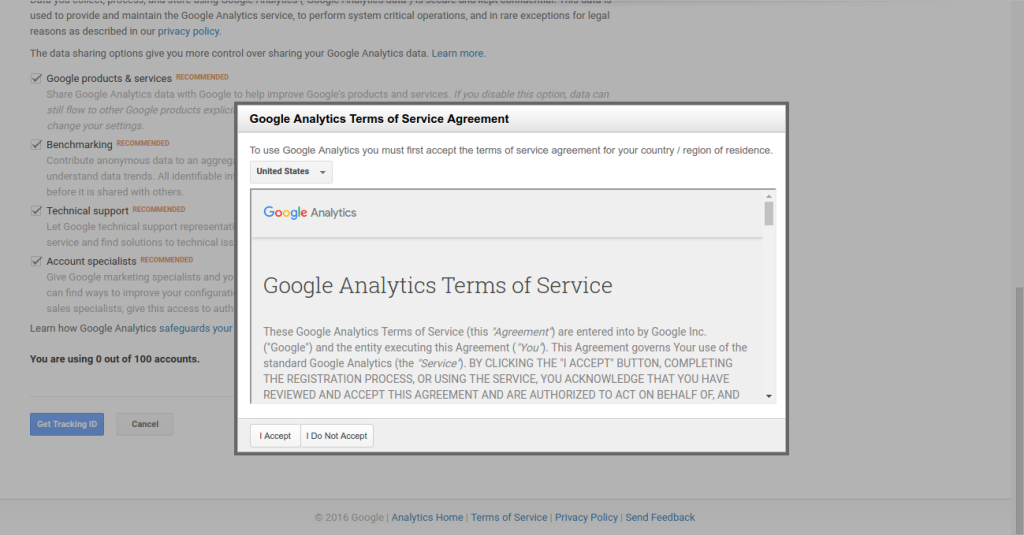Click the dialog title Terms of Service Agreement
This screenshot has height=535, width=1024.
379,119
